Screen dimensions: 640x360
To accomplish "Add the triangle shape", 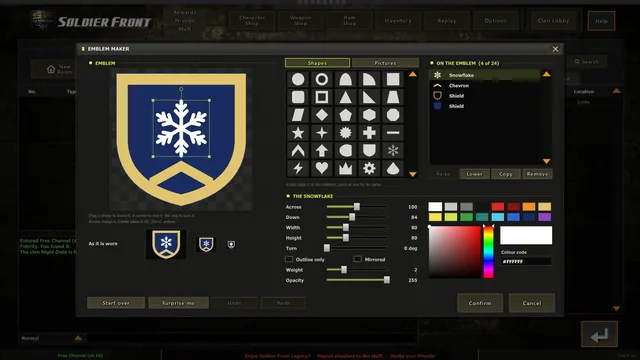I will (x=345, y=97).
